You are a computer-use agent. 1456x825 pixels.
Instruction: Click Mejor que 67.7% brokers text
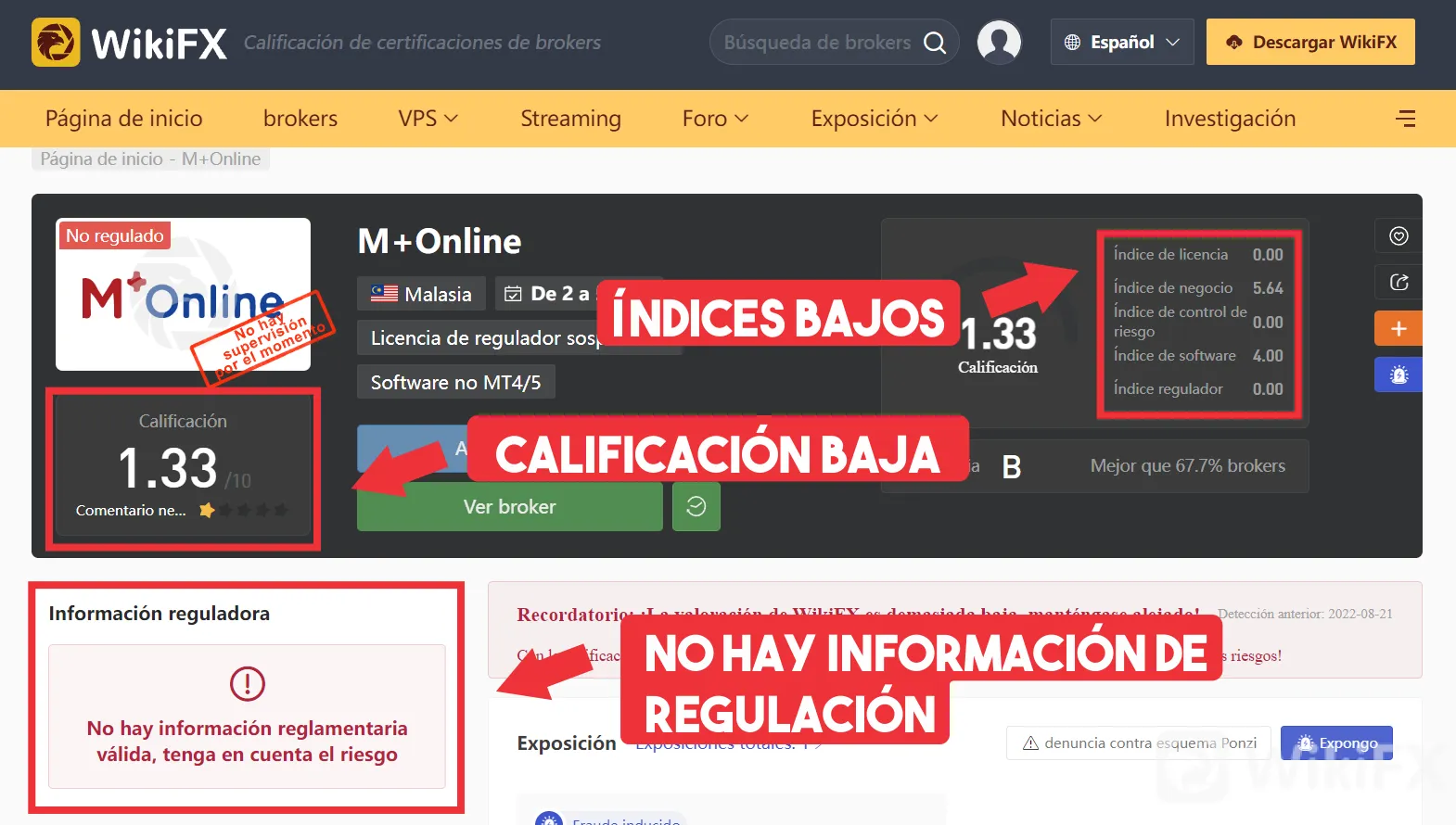click(1187, 465)
